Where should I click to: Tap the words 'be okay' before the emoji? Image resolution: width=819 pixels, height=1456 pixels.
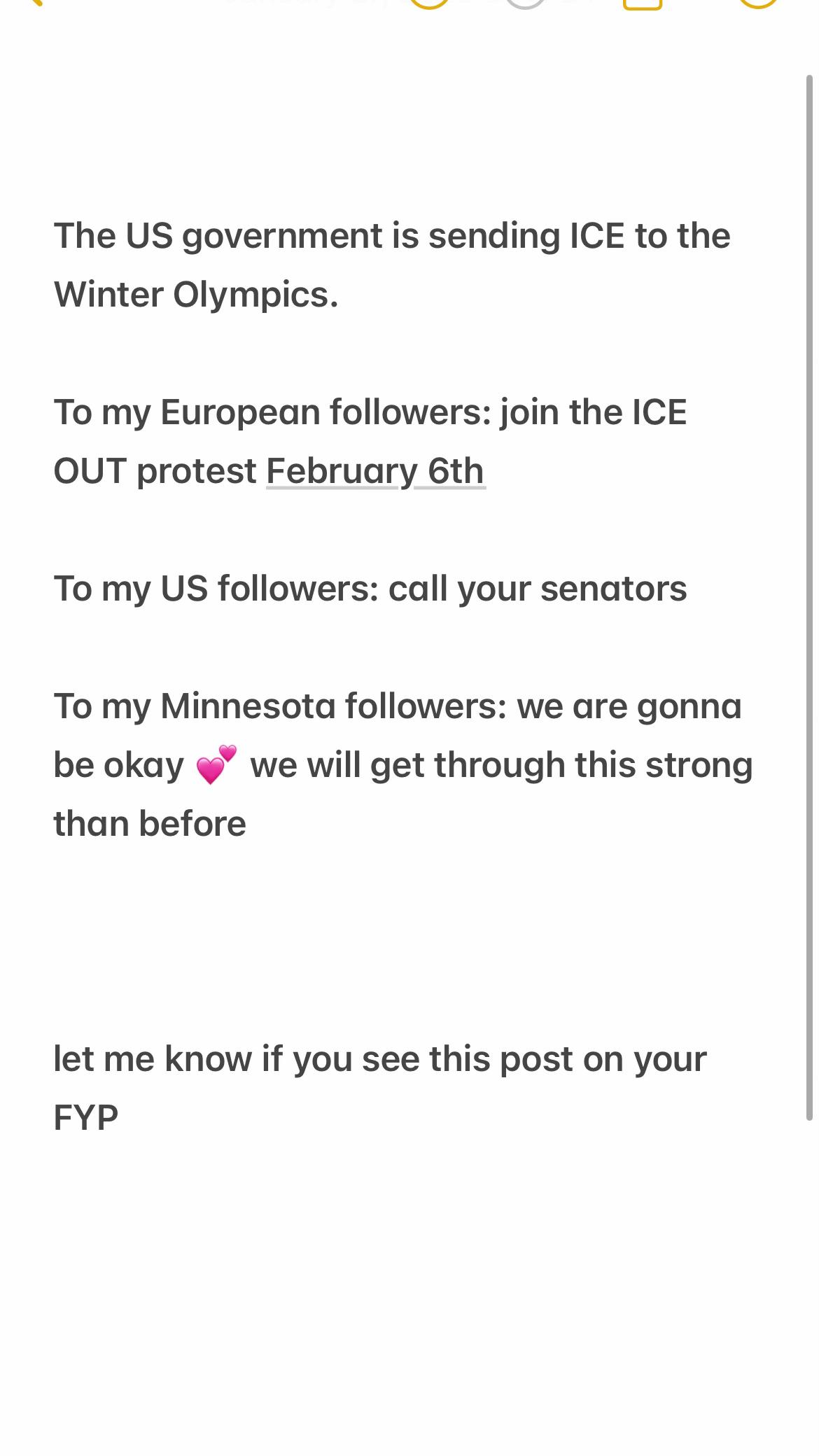click(119, 765)
